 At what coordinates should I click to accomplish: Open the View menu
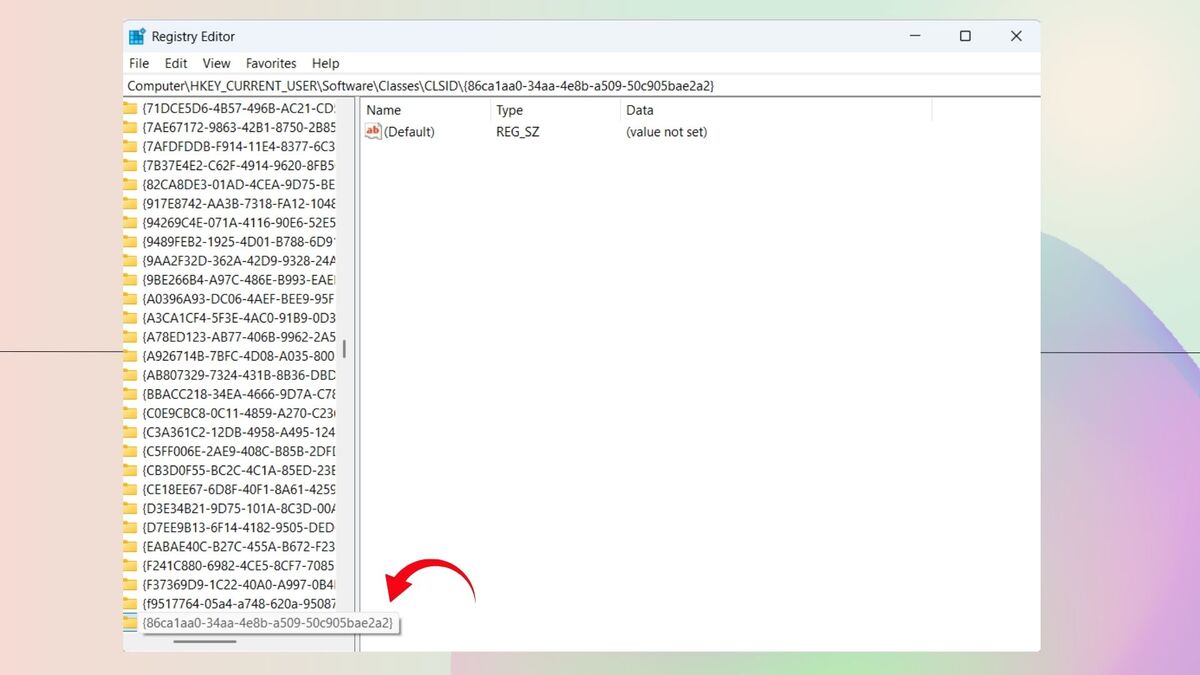coord(217,63)
